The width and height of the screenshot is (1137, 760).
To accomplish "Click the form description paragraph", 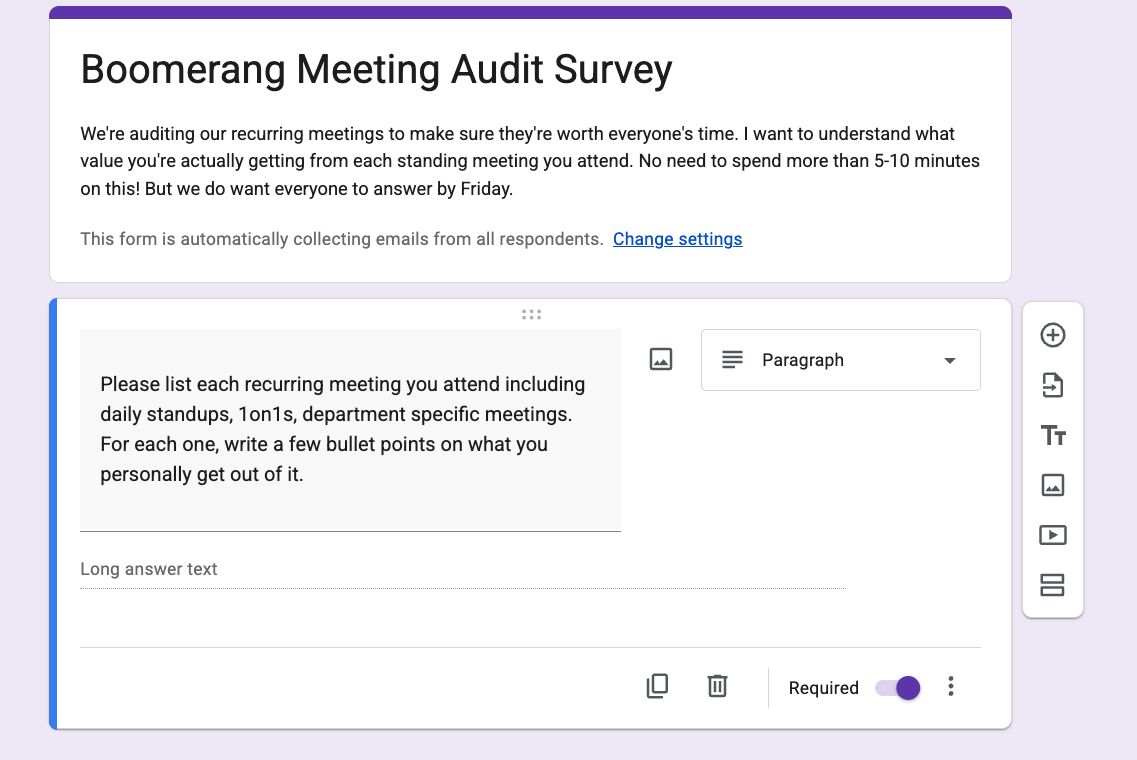I will (x=530, y=161).
